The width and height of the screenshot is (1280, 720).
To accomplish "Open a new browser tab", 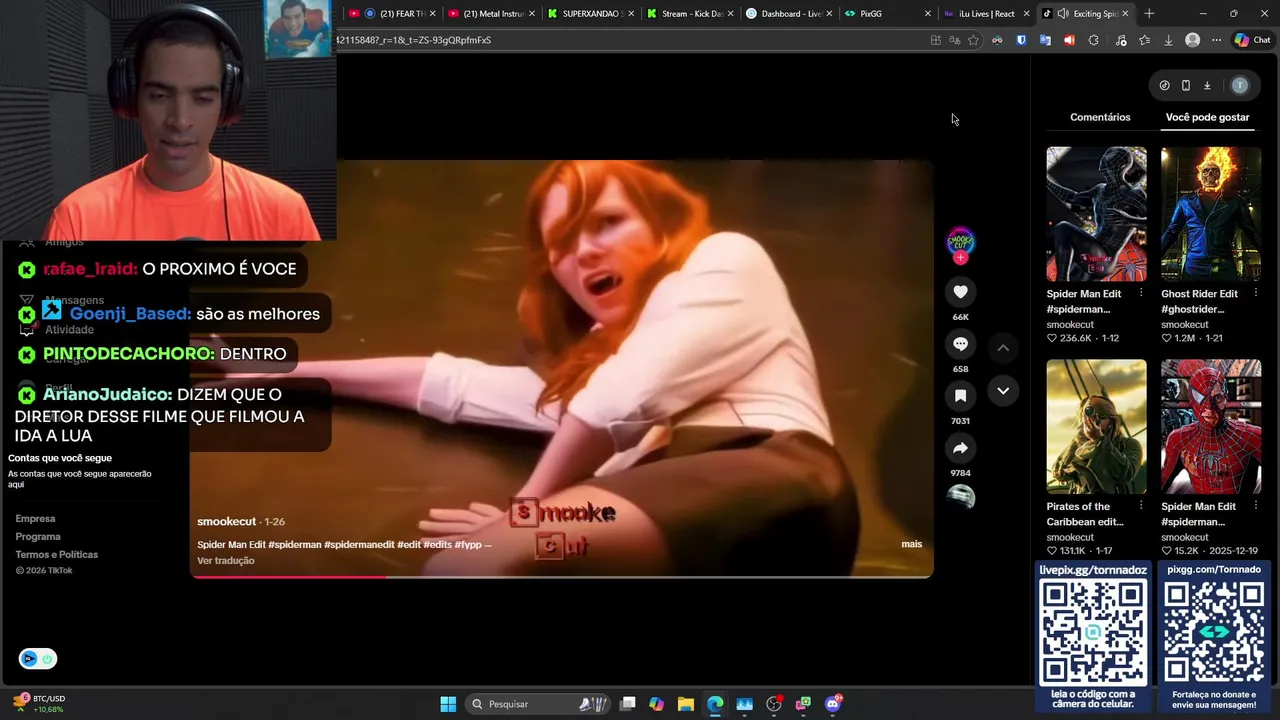I will click(1149, 14).
